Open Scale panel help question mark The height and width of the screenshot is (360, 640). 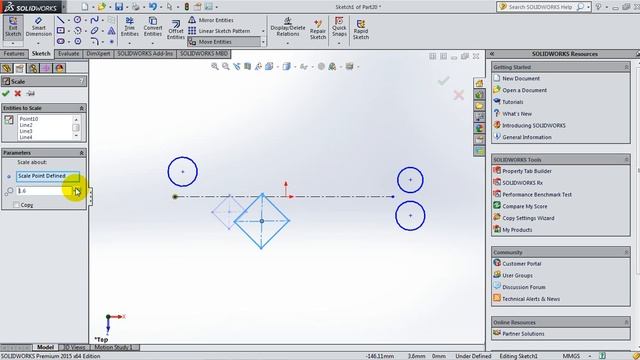point(82,81)
